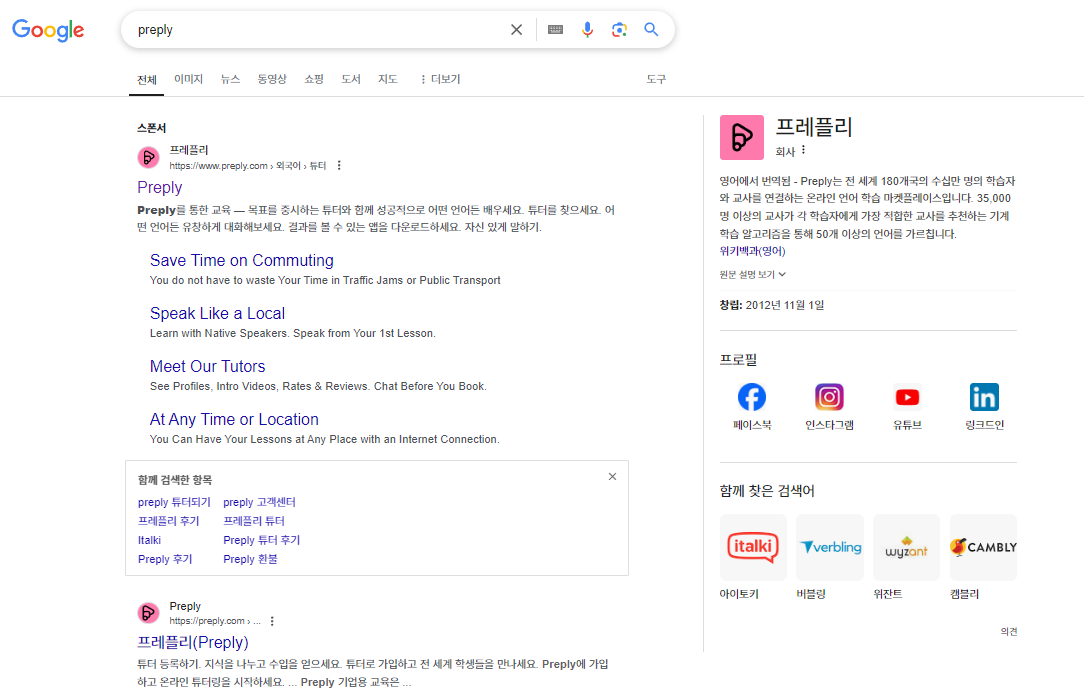Click 프레플리 knowledge panel title
1084x696 pixels.
814,127
